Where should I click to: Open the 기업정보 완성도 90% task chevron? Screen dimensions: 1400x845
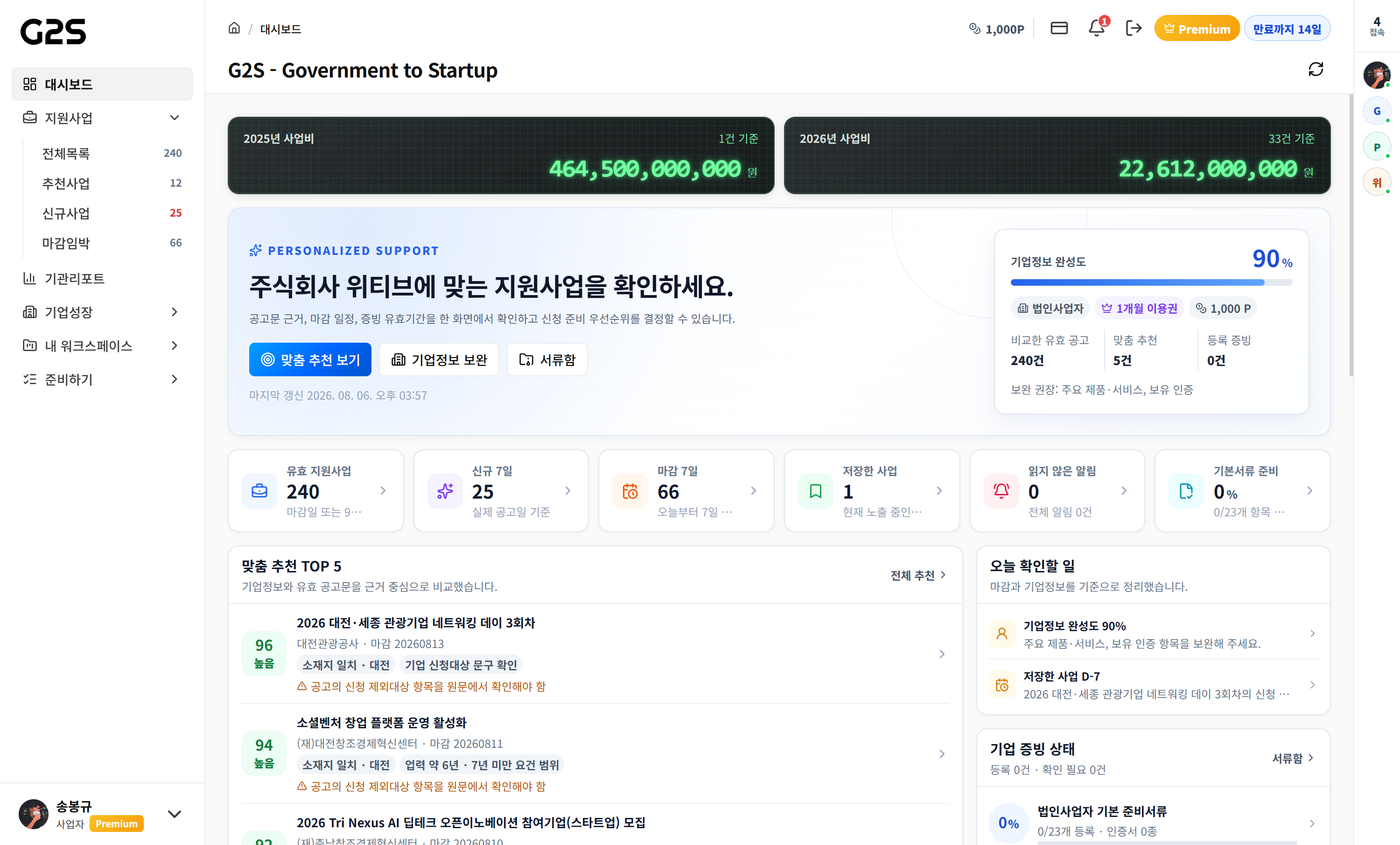click(1312, 634)
